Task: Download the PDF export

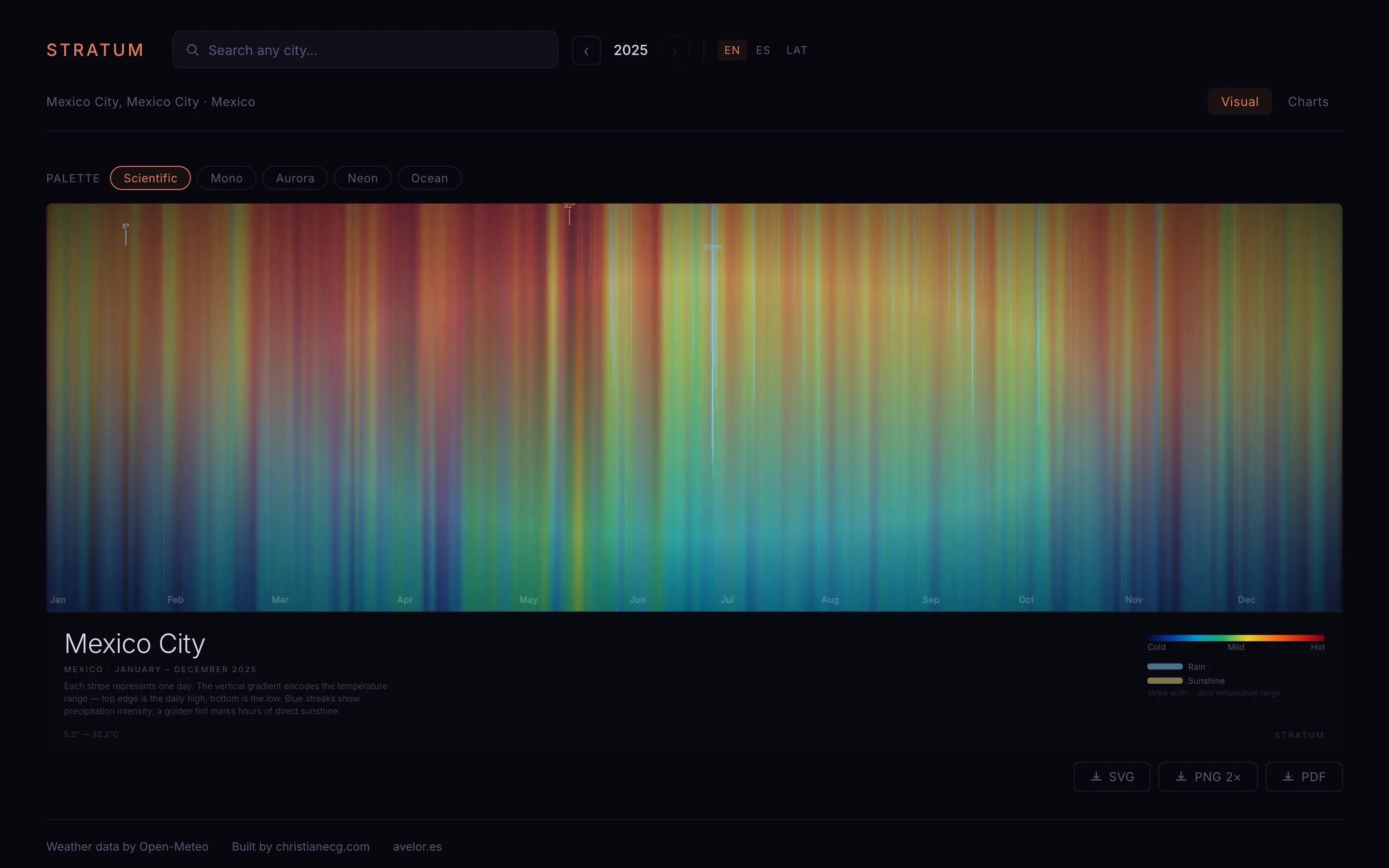Action: pos(1304,777)
